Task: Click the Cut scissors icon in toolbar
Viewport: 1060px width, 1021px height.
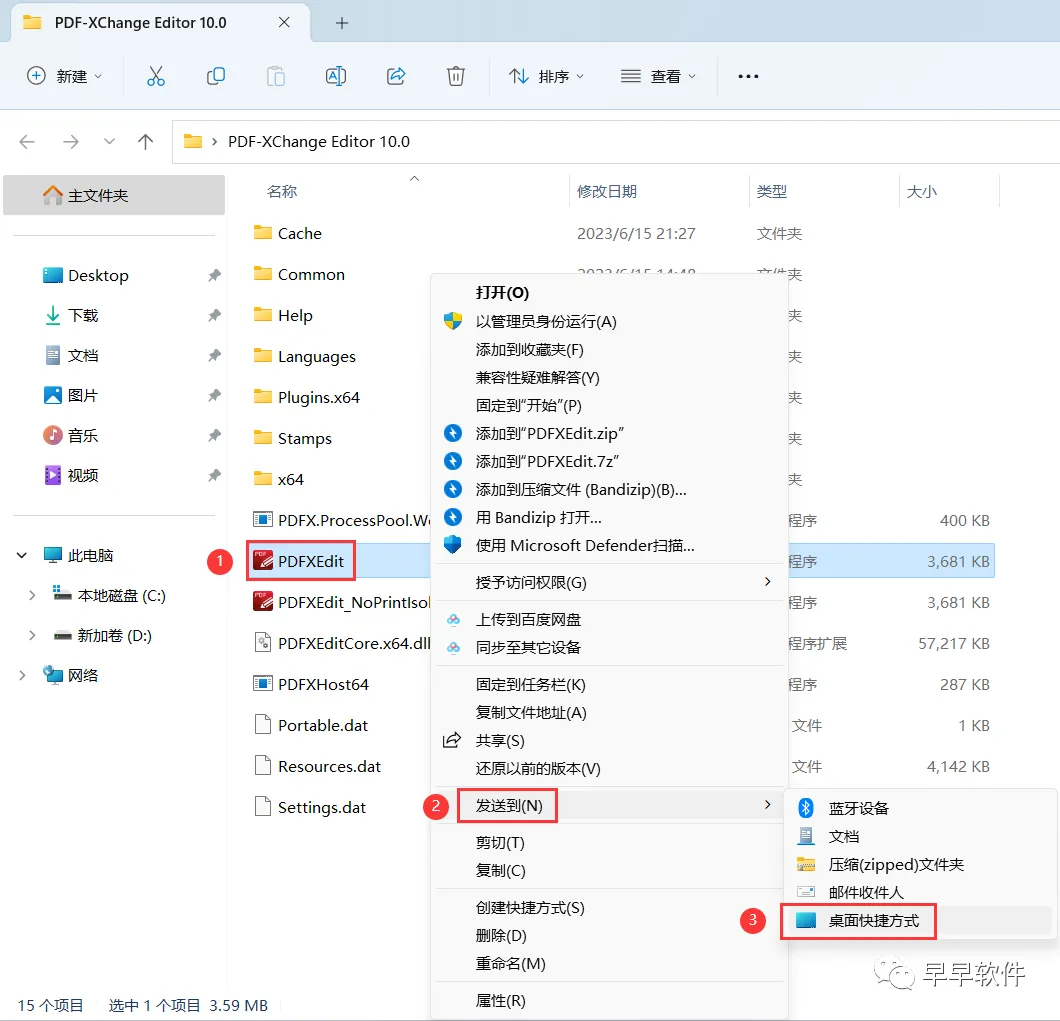Action: (155, 76)
